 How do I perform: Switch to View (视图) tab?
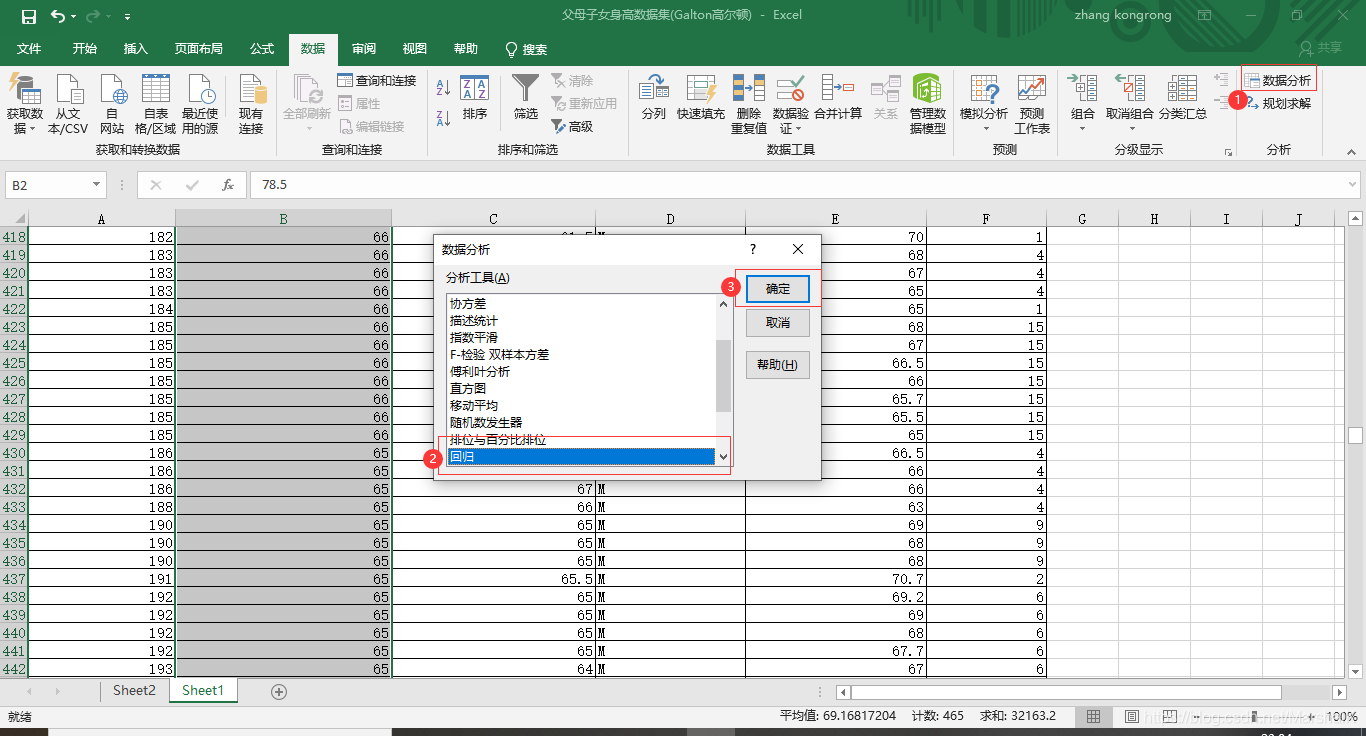click(414, 49)
